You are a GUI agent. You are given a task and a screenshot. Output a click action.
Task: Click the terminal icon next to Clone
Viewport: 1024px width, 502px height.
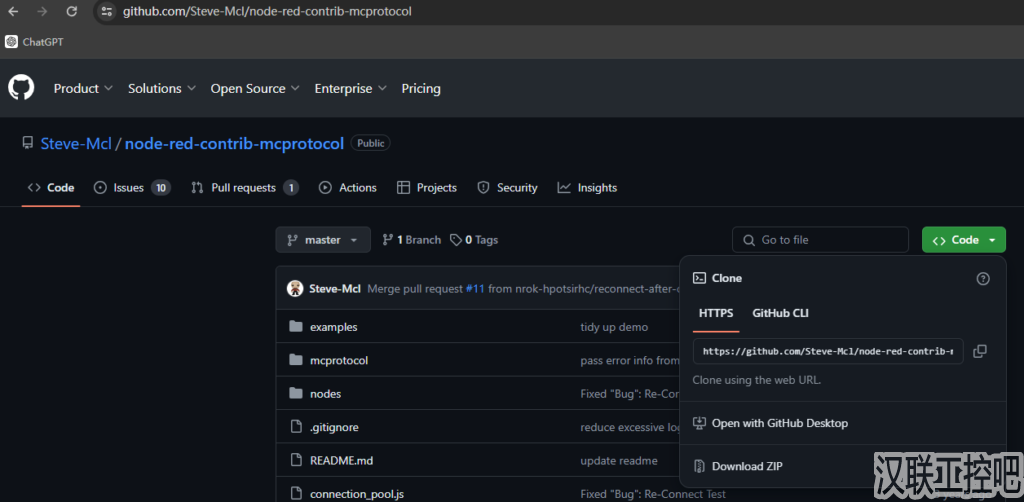pyautogui.click(x=699, y=278)
